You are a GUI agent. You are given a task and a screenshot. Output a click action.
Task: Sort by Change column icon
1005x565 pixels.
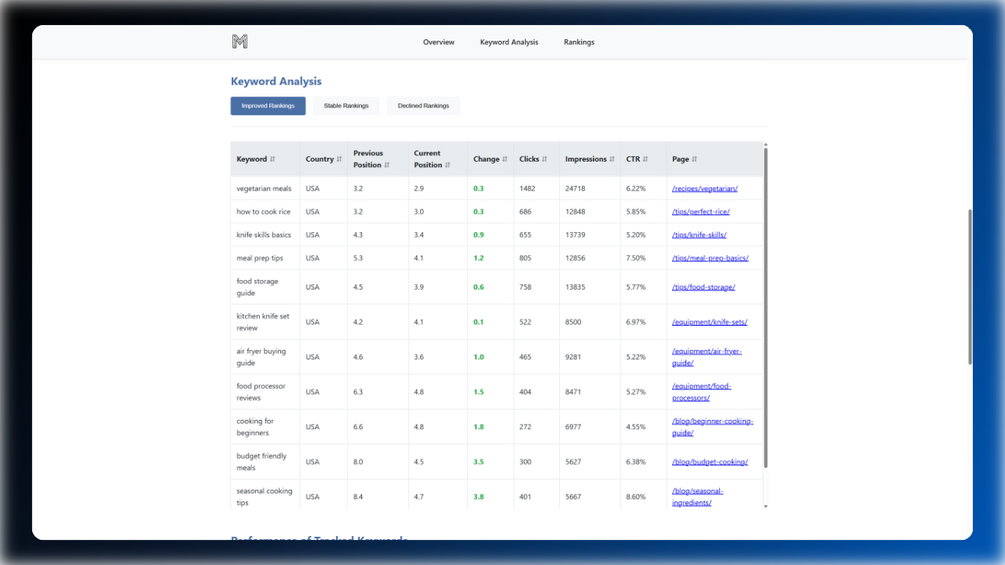click(504, 159)
